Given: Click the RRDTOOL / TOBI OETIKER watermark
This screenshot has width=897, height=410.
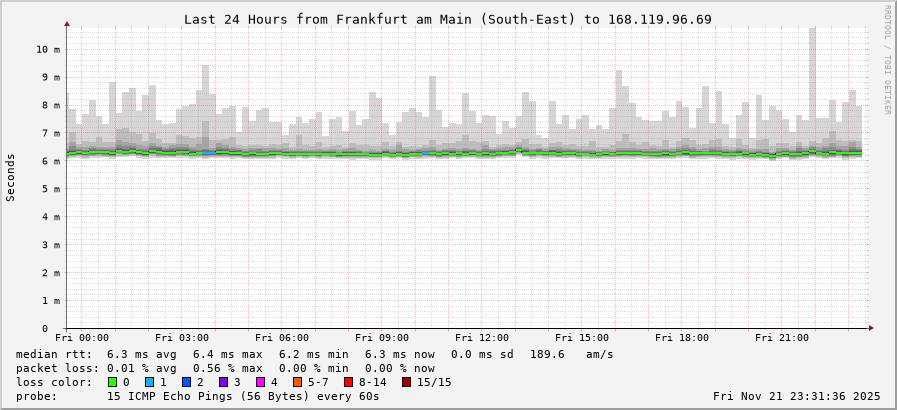Looking at the screenshot, I should tap(886, 60).
